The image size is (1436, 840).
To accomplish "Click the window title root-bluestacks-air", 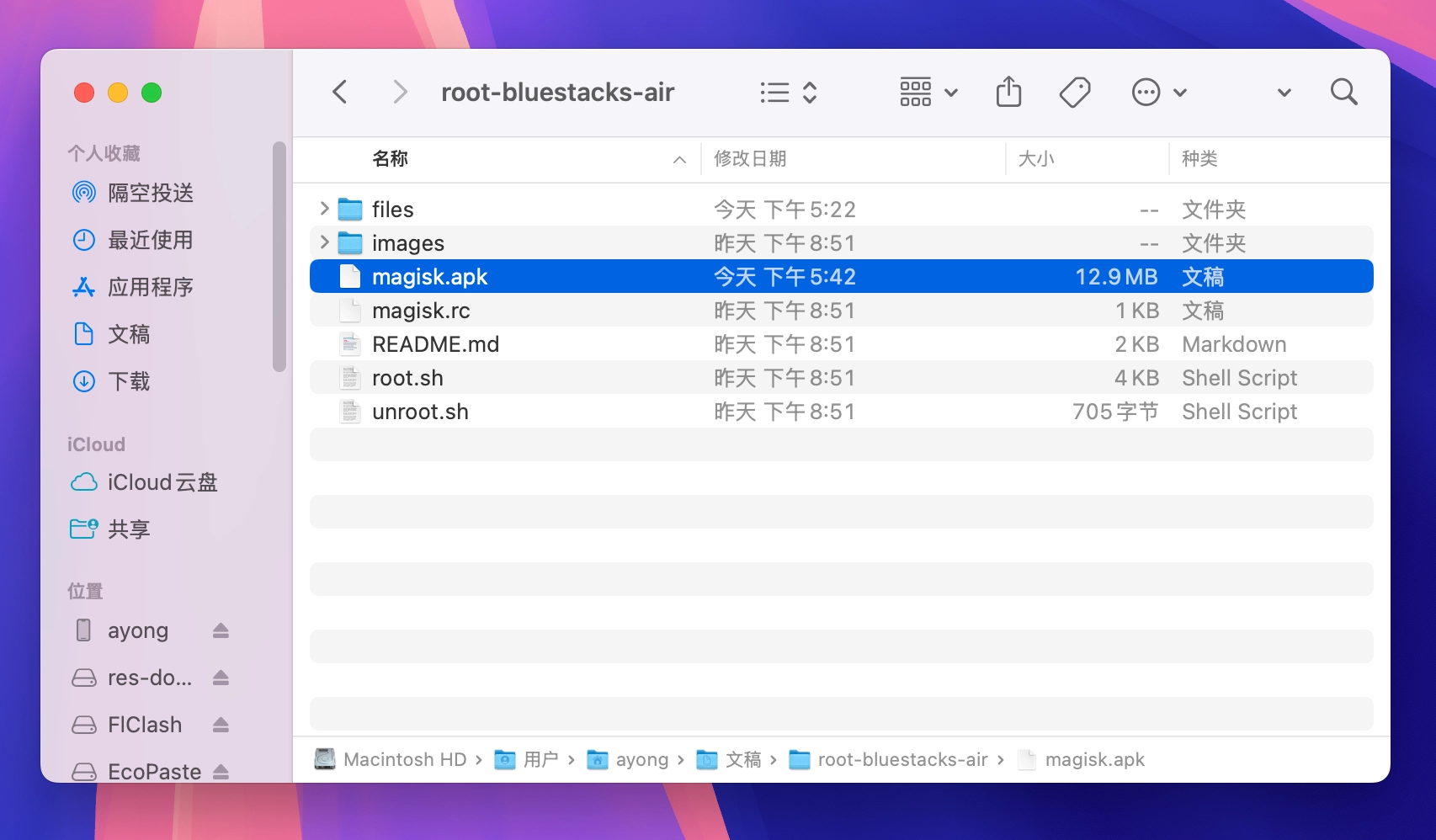I will pos(558,92).
